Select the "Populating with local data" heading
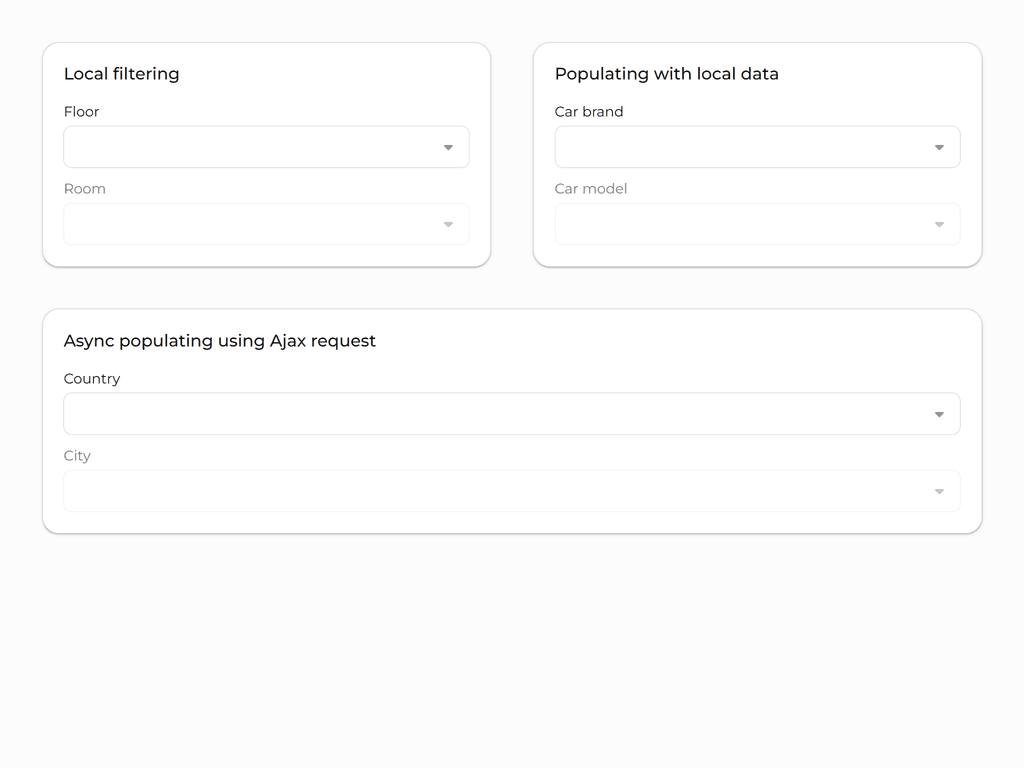Image resolution: width=1024 pixels, height=768 pixels. tap(667, 74)
